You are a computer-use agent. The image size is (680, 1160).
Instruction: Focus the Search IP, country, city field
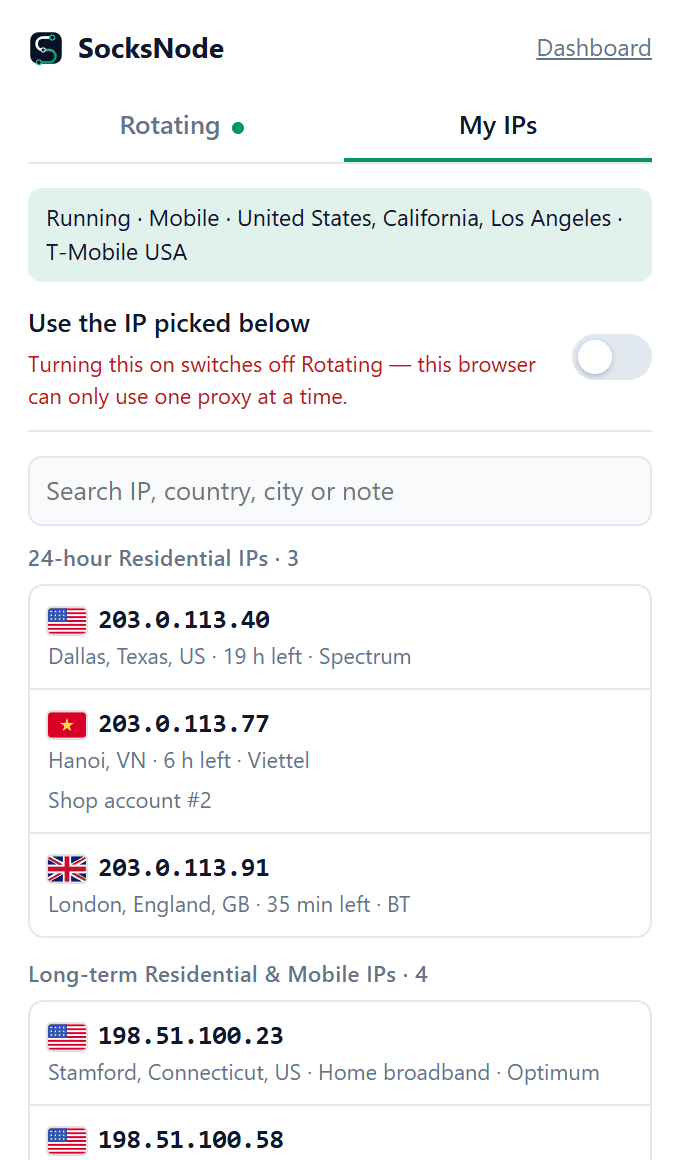pos(340,491)
